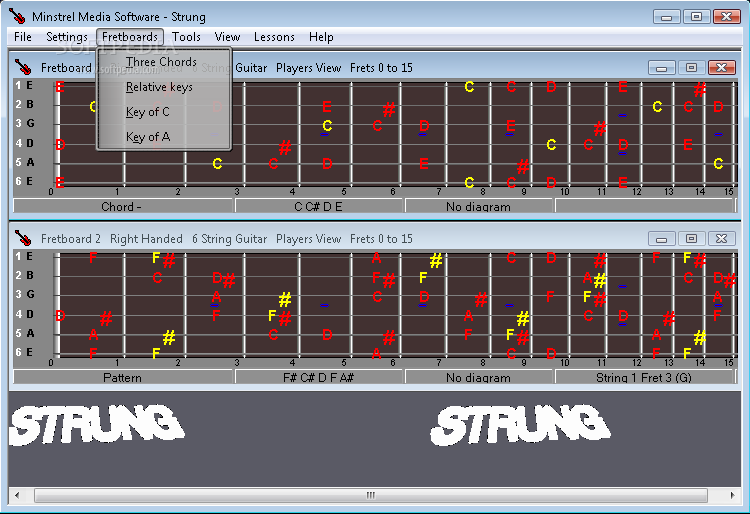Click 'Players View' in Fretboard 1 title
The height and width of the screenshot is (514, 750).
click(309, 68)
